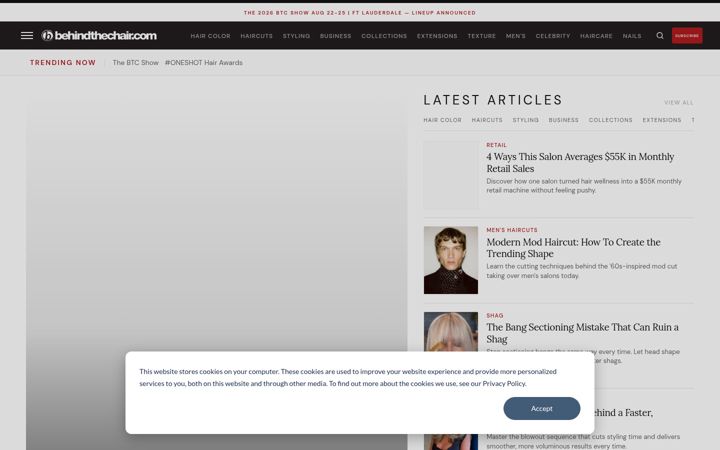Open the Modern Mod Haircut article
Image resolution: width=720 pixels, height=450 pixels.
573,248
